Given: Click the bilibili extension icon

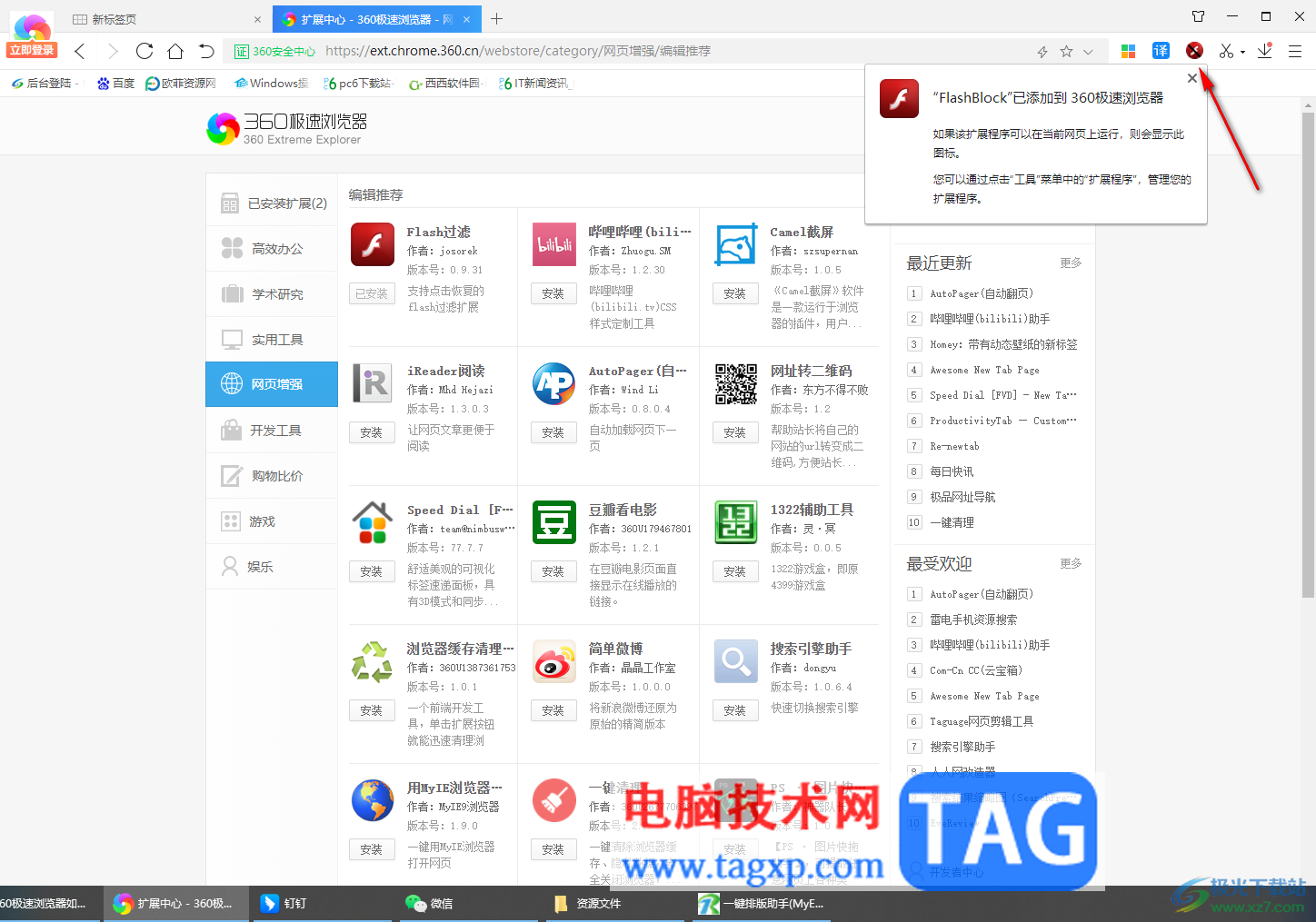Looking at the screenshot, I should coord(554,244).
